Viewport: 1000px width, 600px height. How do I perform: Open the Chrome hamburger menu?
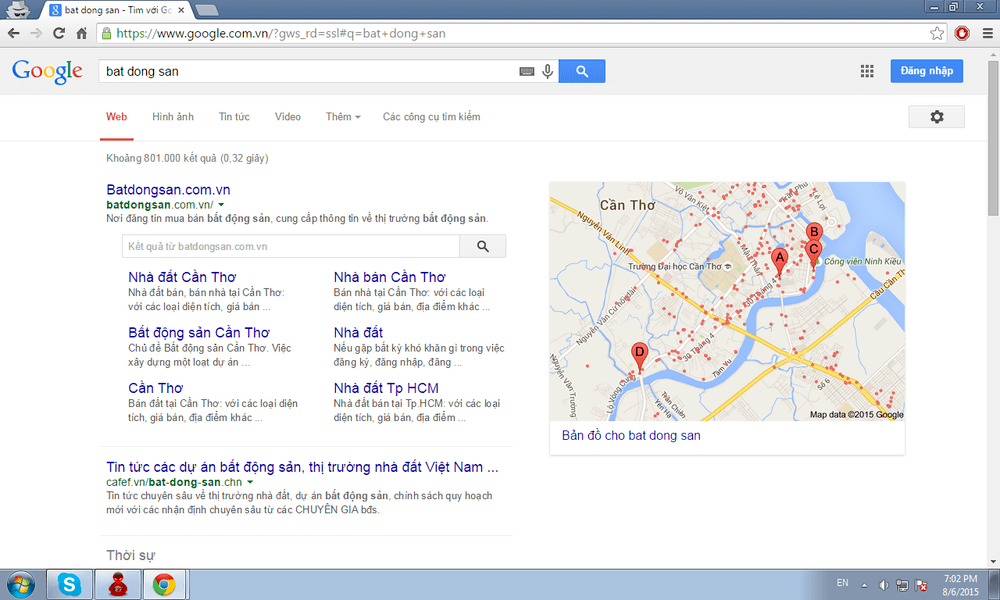tap(987, 33)
